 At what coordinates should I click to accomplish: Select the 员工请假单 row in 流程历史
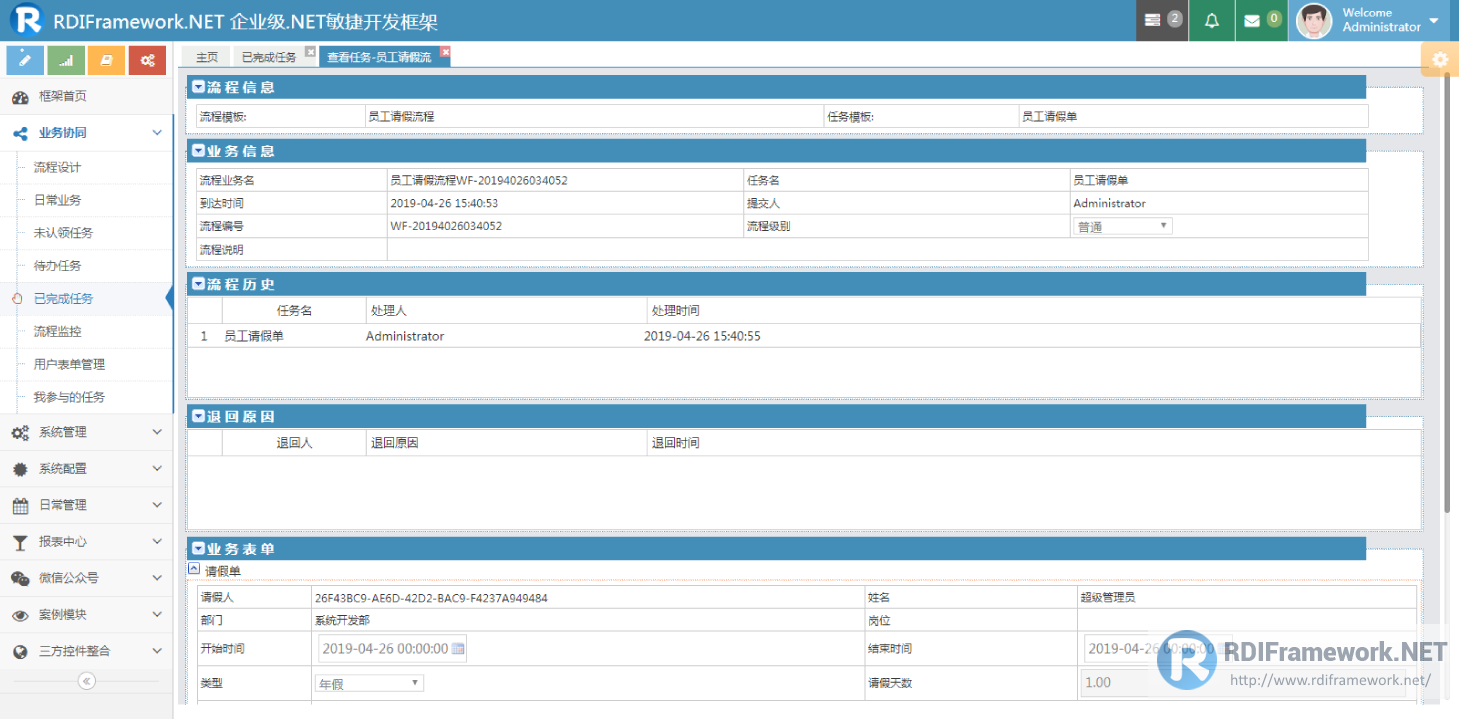pos(804,336)
